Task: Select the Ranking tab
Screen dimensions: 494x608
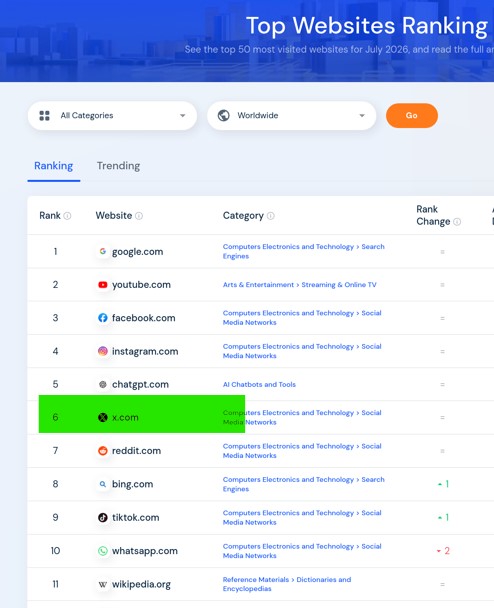Action: [54, 166]
